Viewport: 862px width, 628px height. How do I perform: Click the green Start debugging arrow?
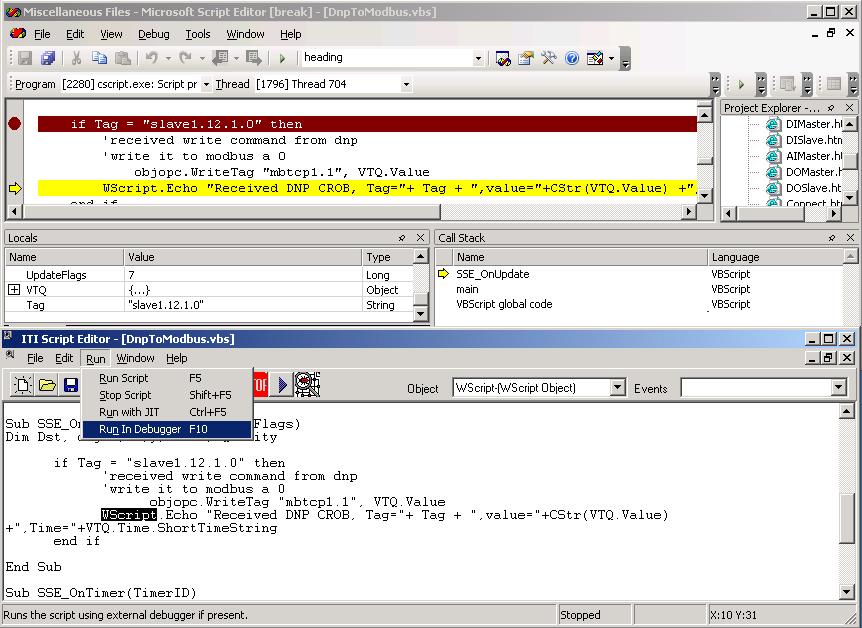click(x=283, y=58)
